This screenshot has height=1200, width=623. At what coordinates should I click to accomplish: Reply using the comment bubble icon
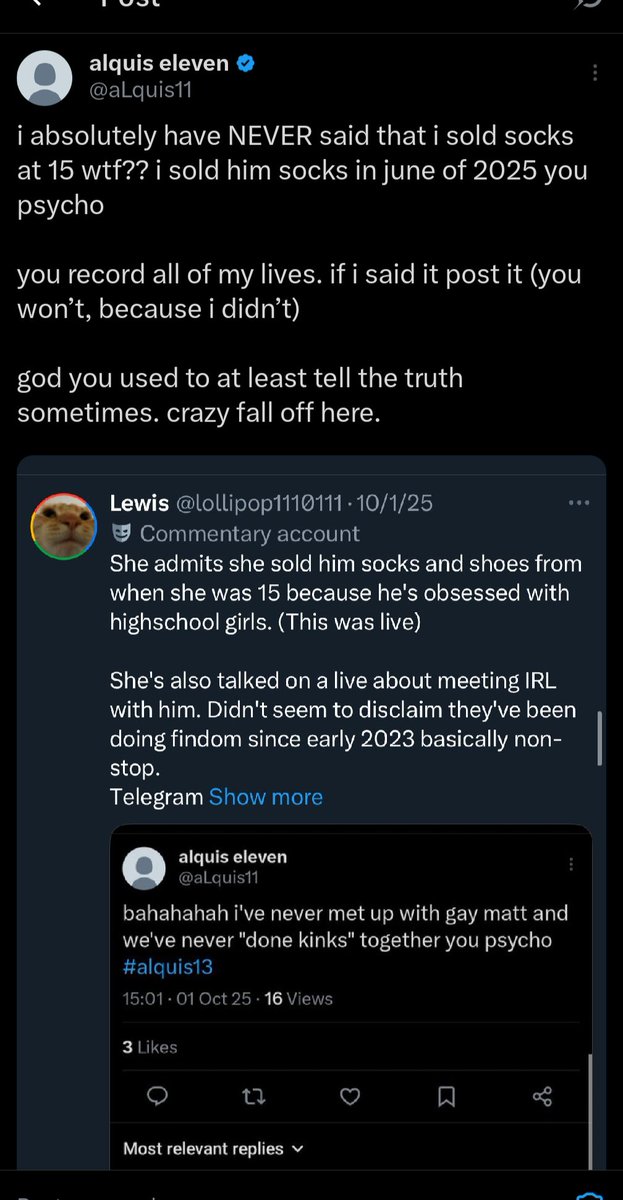(x=157, y=1097)
